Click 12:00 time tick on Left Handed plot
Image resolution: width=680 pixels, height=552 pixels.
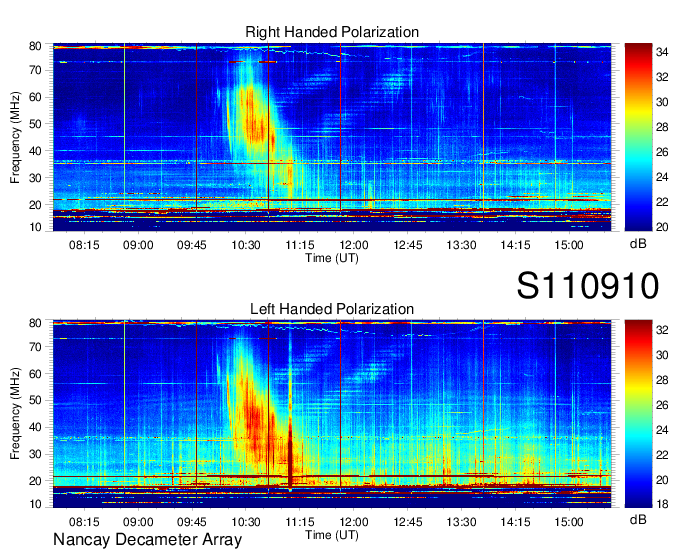(354, 522)
